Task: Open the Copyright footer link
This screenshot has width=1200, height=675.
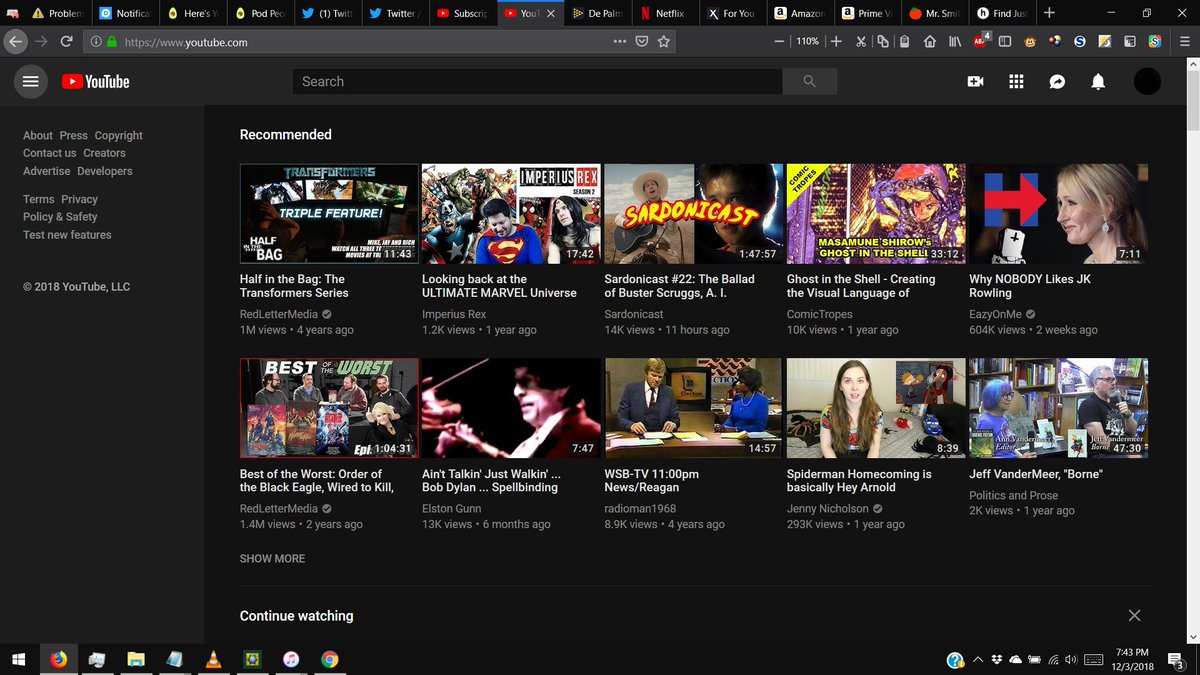Action: (119, 135)
